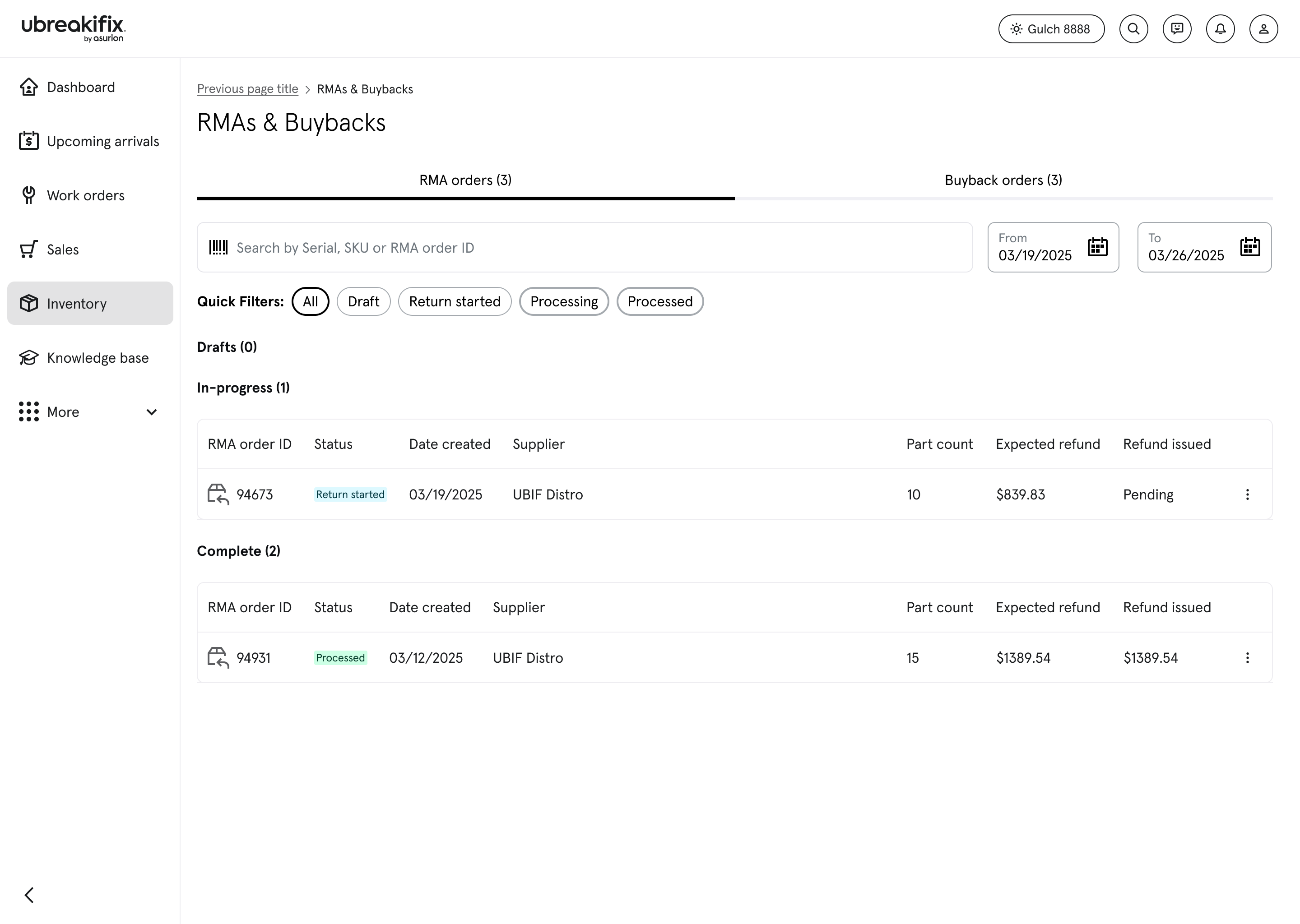Toggle the Processed quick filter
This screenshot has width=1300, height=924.
pos(659,301)
